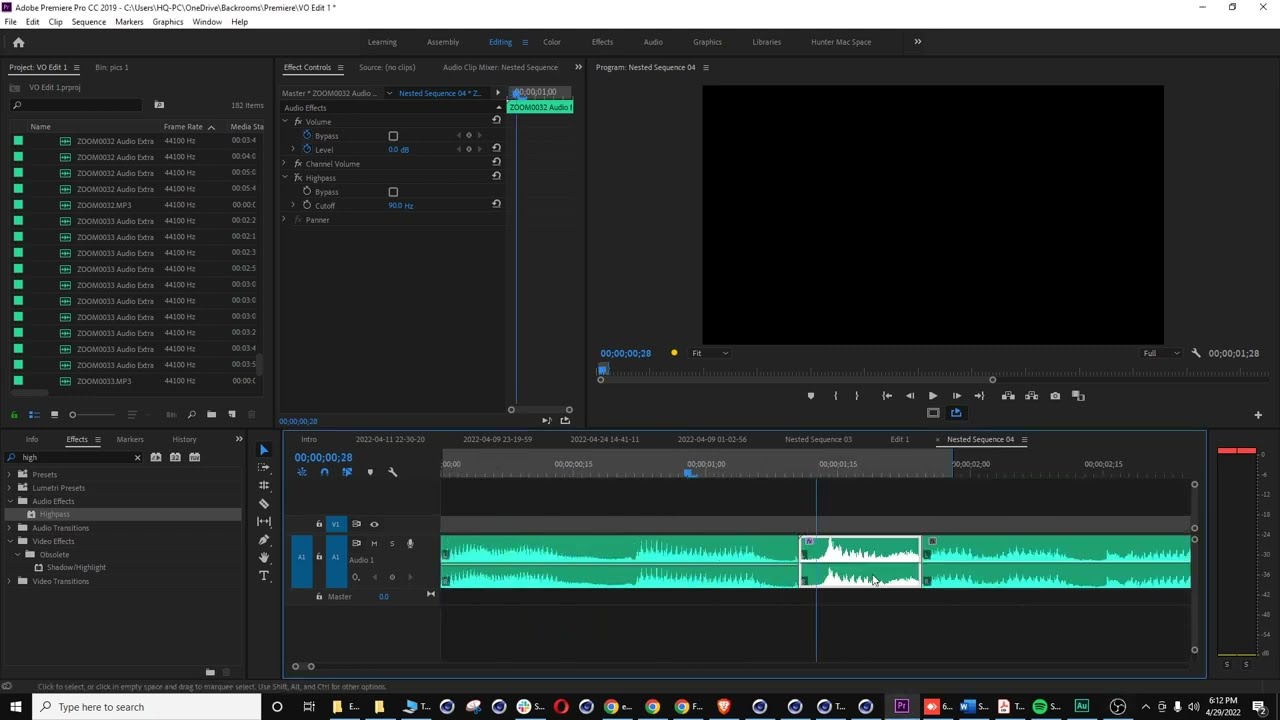The image size is (1280, 720).
Task: Click Find magnifier in Project panel
Action: click(x=191, y=414)
